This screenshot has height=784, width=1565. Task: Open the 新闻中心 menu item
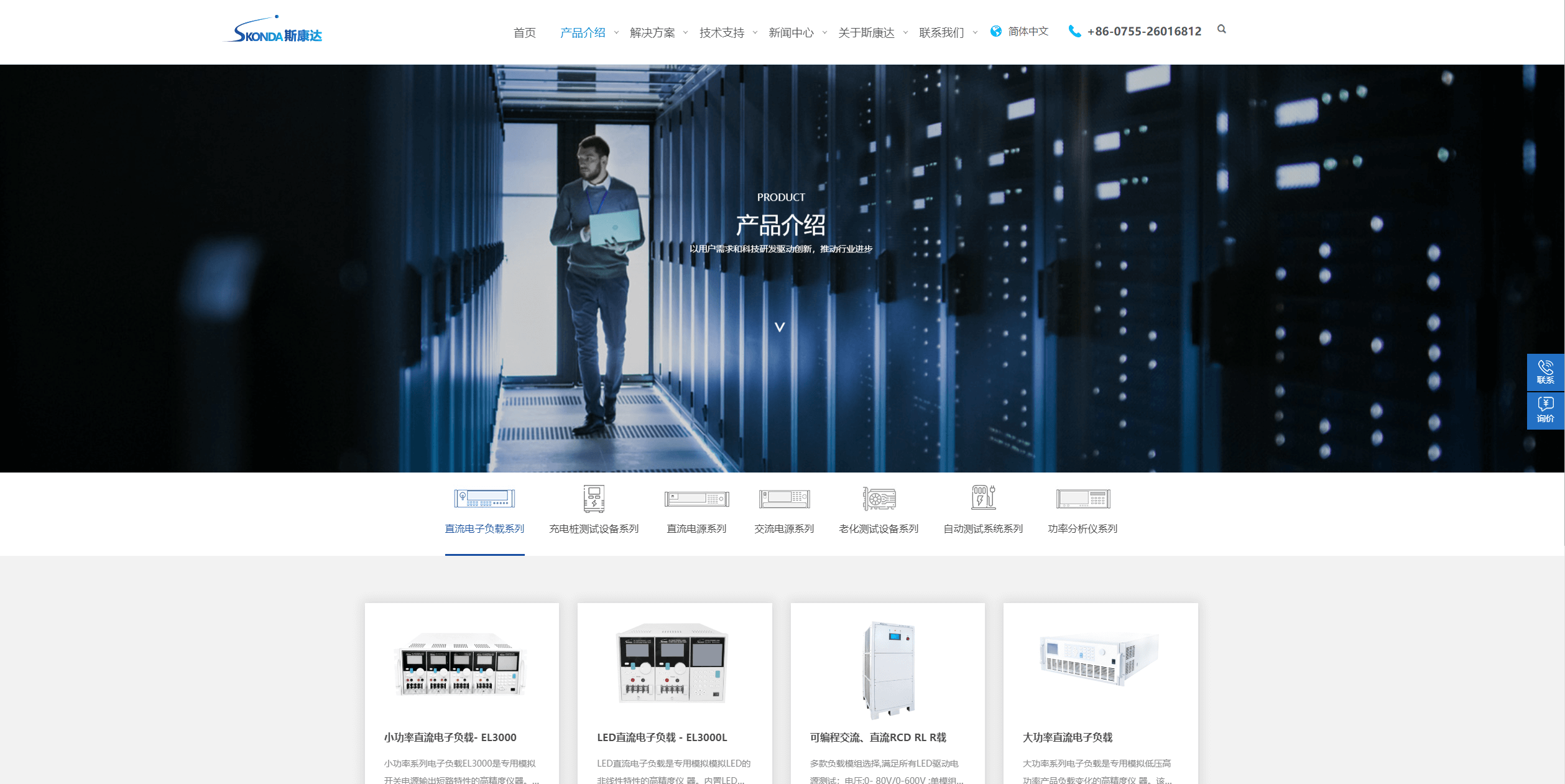(790, 33)
